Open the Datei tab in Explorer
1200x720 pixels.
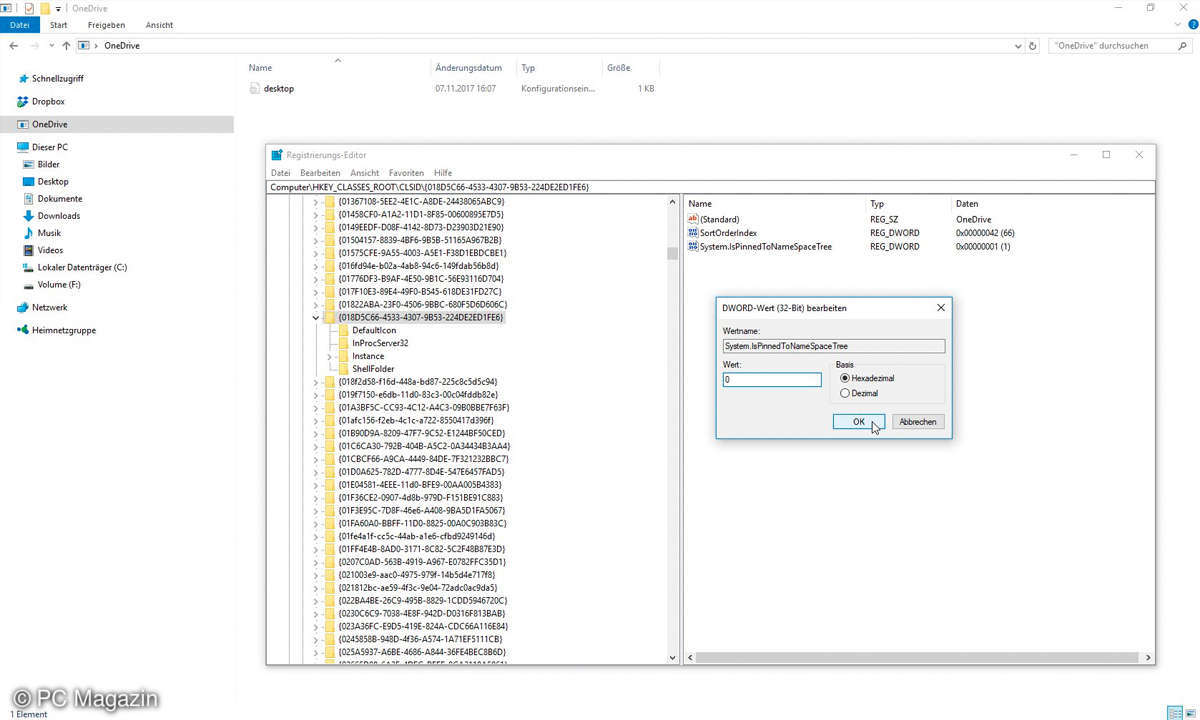[19, 24]
